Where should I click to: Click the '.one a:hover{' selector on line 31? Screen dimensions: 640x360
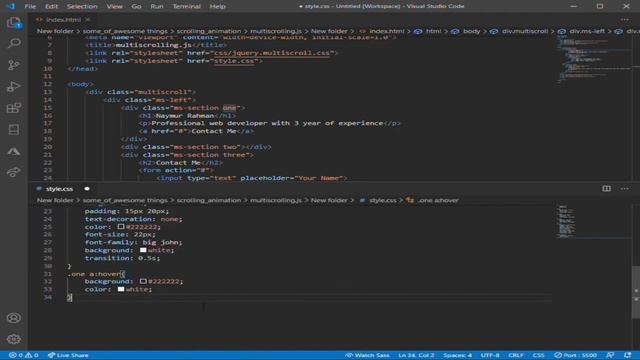point(96,273)
